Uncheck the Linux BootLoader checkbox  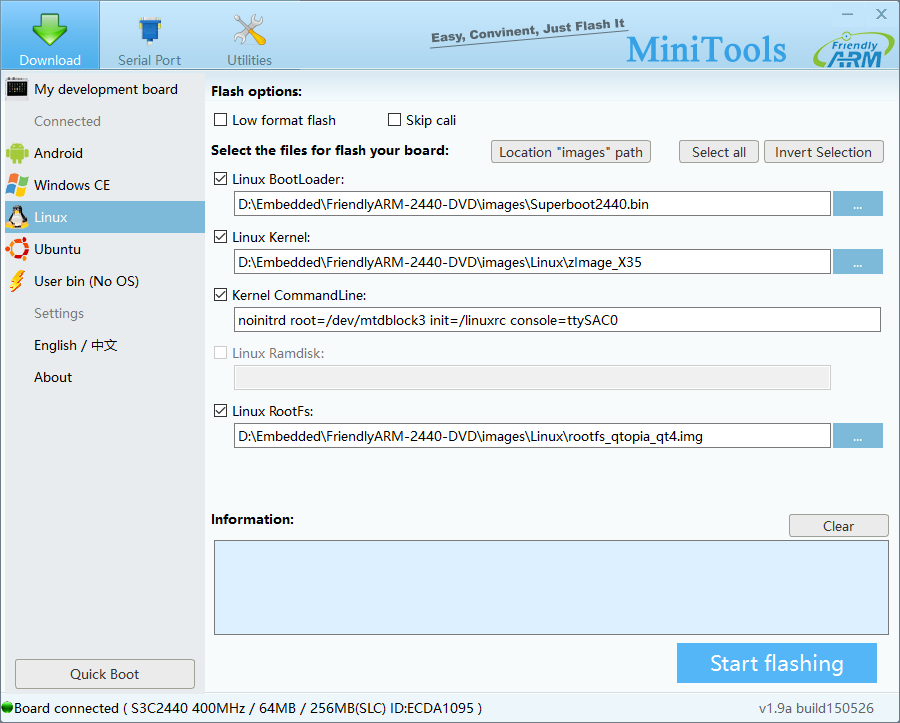click(x=220, y=179)
